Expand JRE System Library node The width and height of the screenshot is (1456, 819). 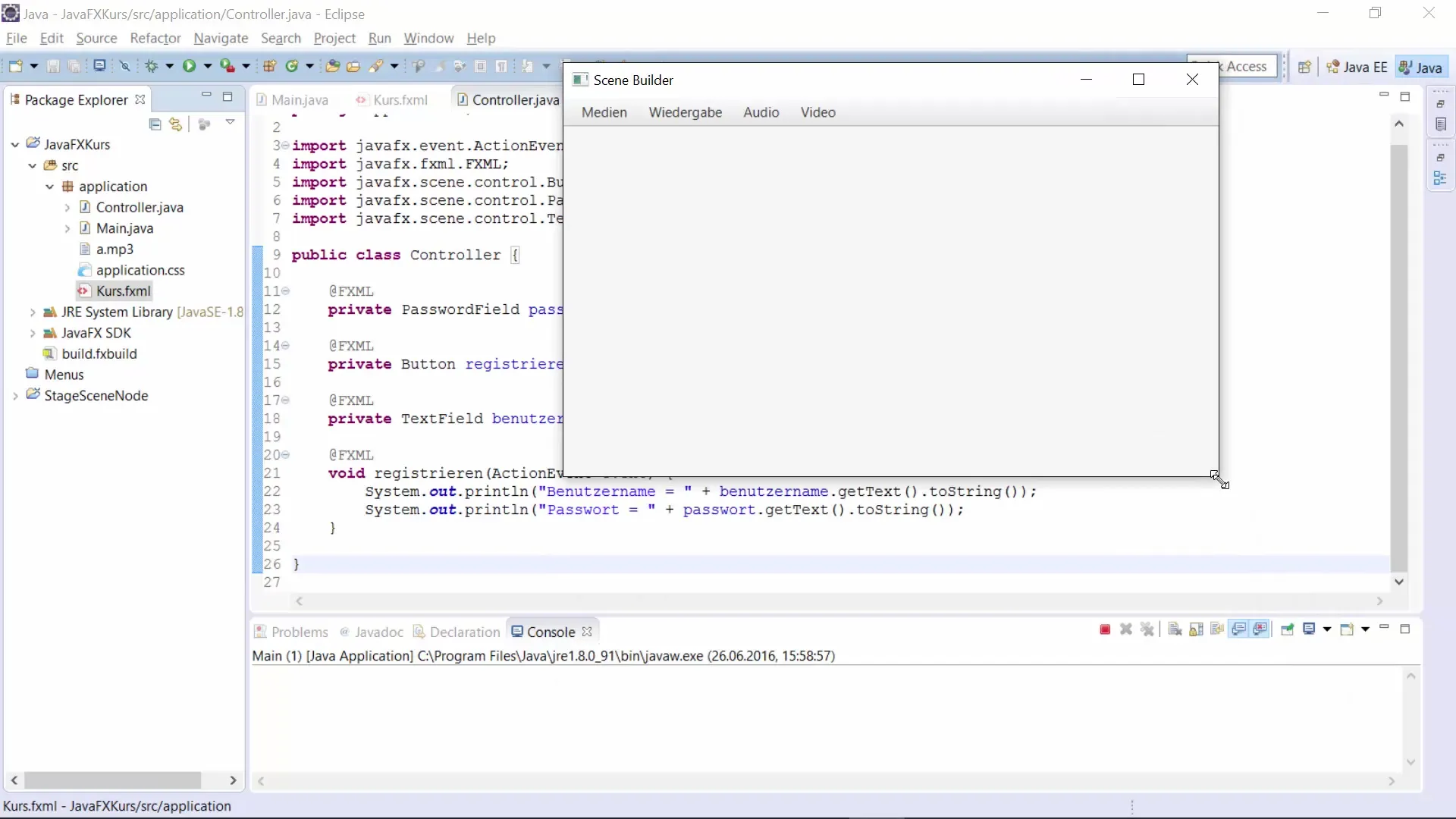(32, 312)
